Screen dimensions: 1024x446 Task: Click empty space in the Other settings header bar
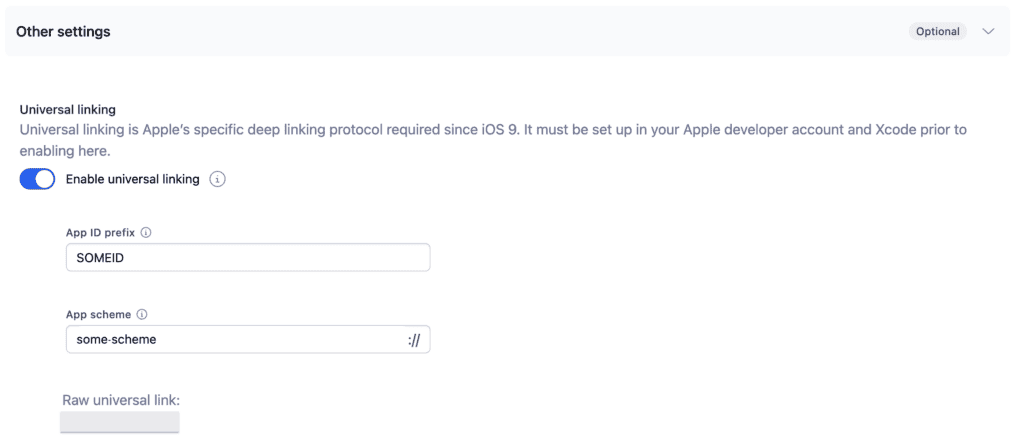coord(509,31)
